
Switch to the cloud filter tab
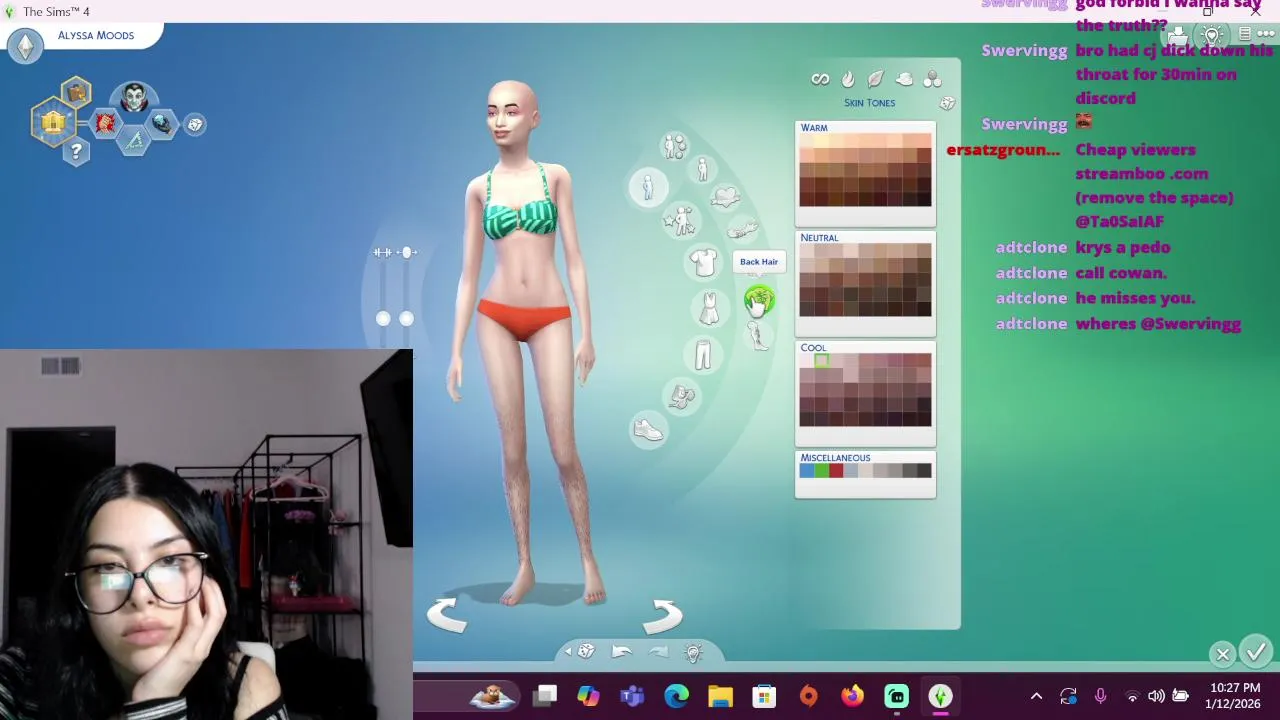904,79
